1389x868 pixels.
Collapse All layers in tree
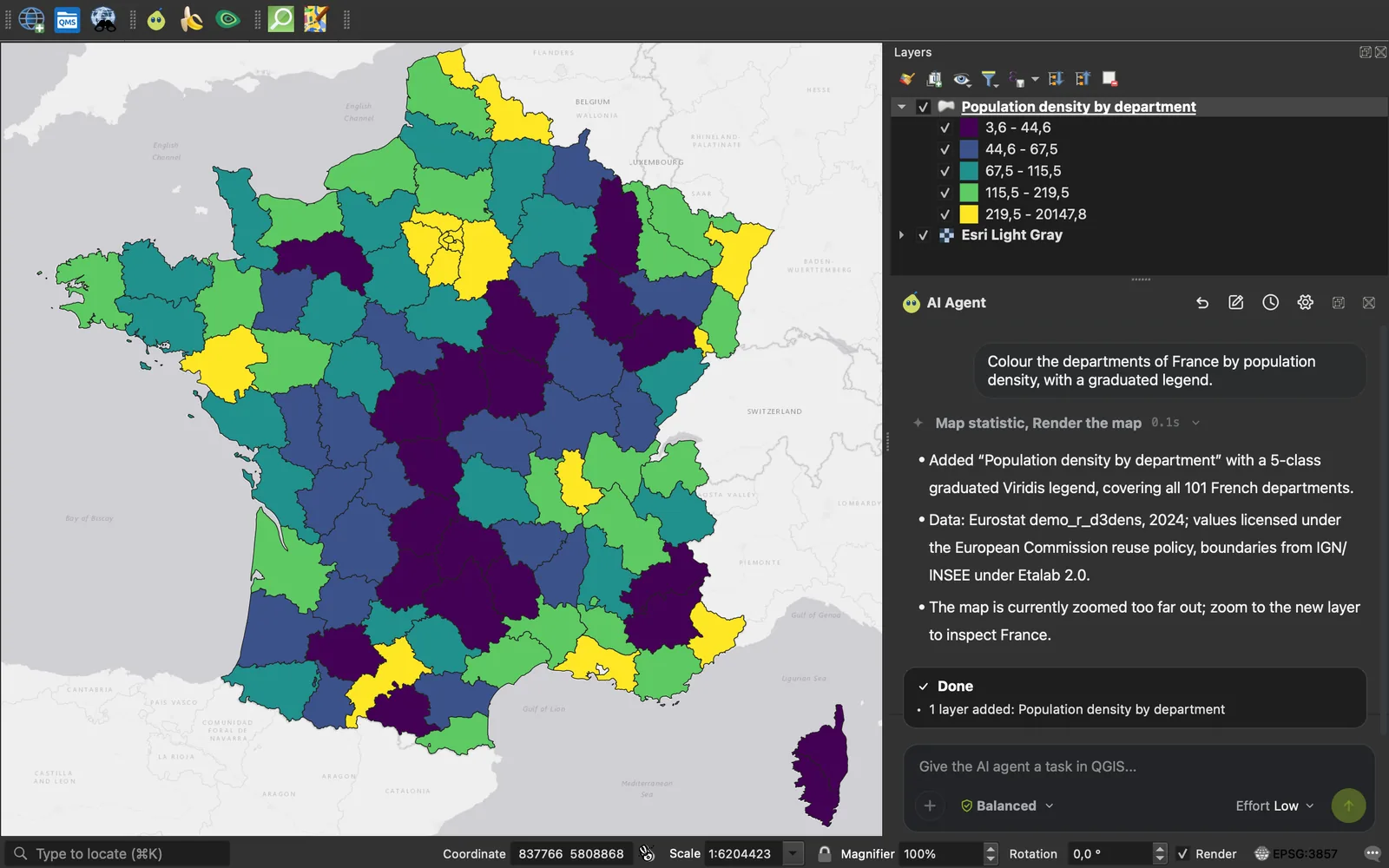[1083, 79]
